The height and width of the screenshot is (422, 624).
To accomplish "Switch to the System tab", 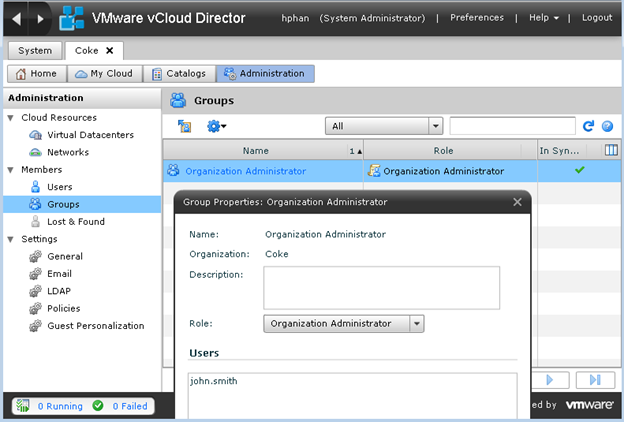I will [x=35, y=50].
